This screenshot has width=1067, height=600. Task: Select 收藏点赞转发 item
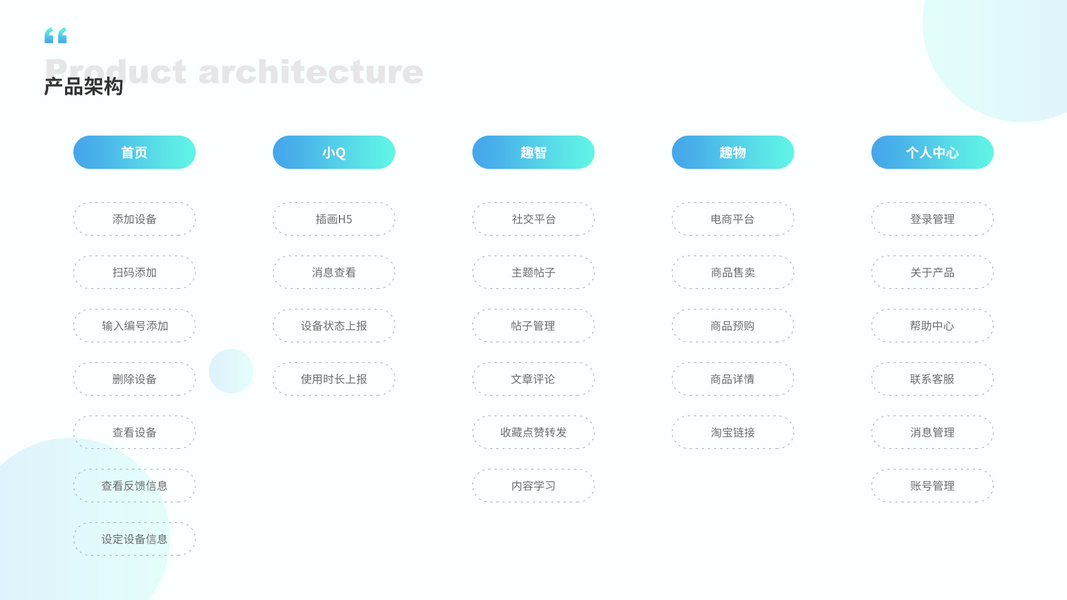click(533, 432)
